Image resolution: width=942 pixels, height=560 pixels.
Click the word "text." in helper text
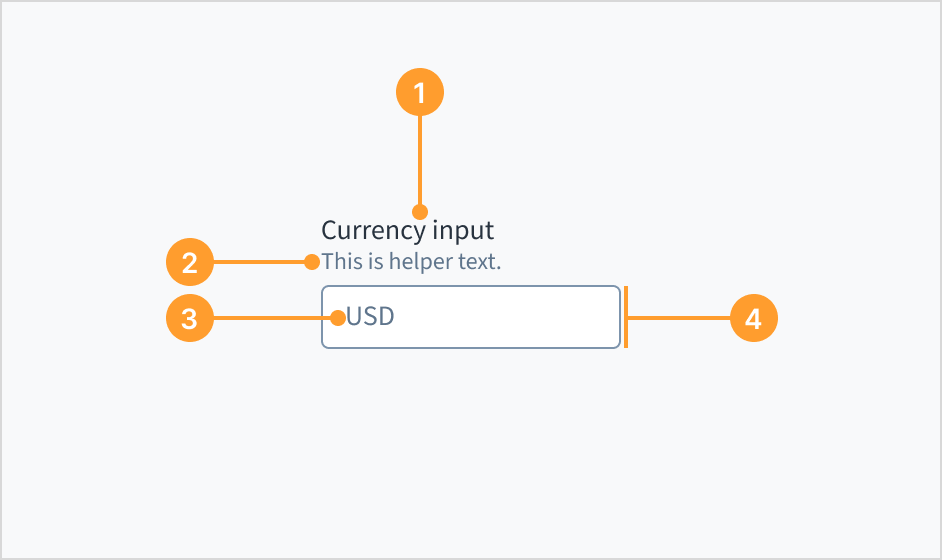coord(480,263)
